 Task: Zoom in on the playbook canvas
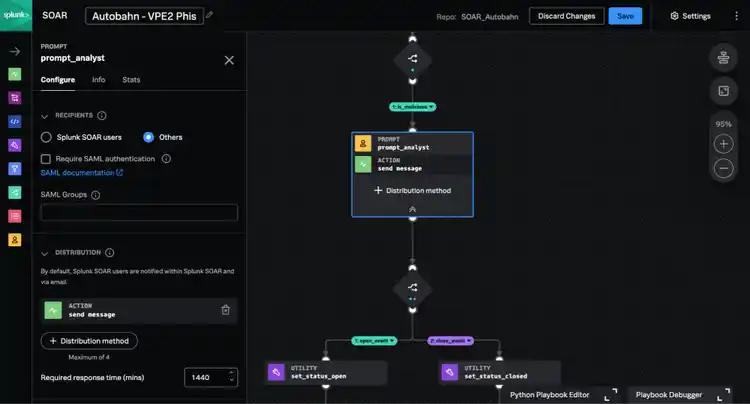723,144
